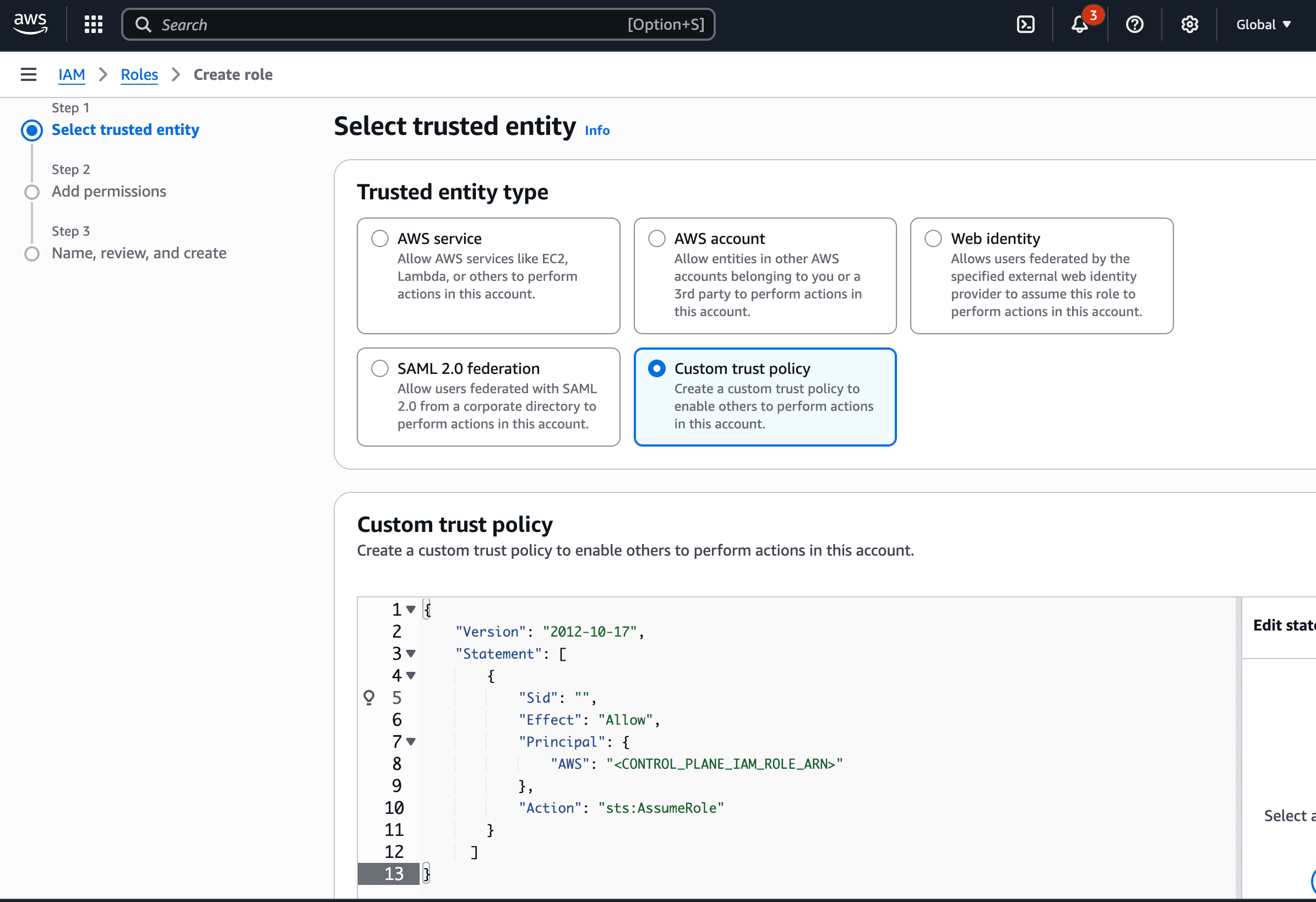Image resolution: width=1316 pixels, height=902 pixels.
Task: Open the Global region dropdown
Action: pyautogui.click(x=1263, y=24)
